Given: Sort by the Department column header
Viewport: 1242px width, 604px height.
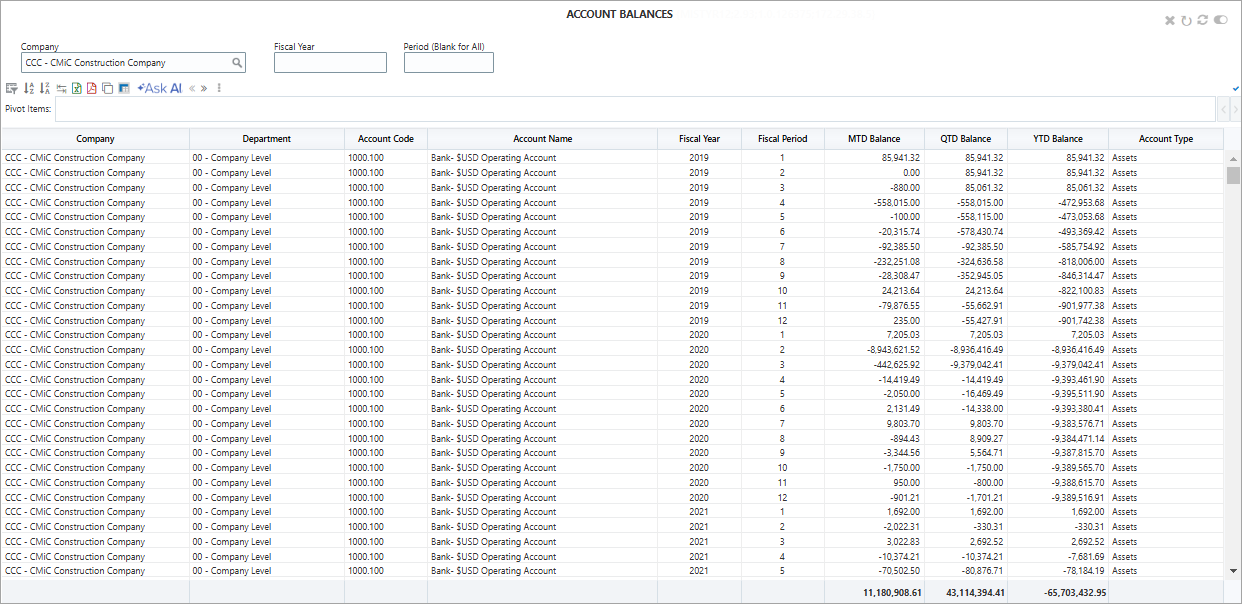Looking at the screenshot, I should 266,139.
